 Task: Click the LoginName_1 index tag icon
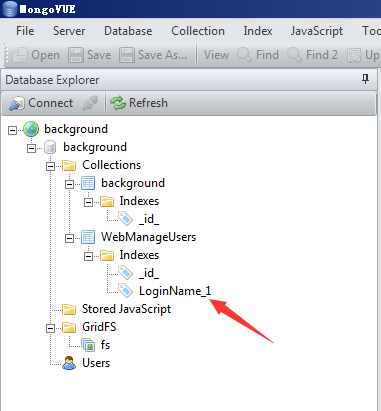(126, 291)
